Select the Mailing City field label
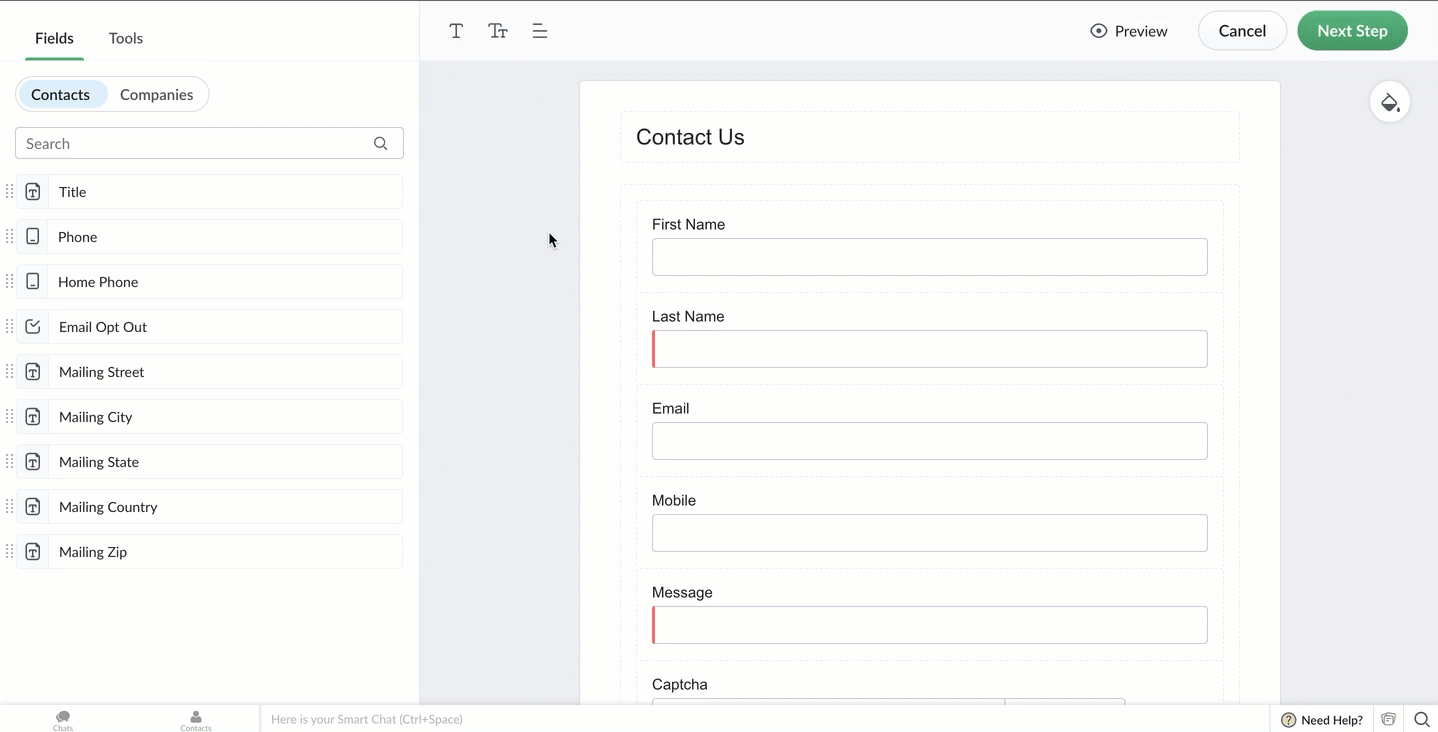Viewport: 1438px width, 732px height. (x=95, y=417)
